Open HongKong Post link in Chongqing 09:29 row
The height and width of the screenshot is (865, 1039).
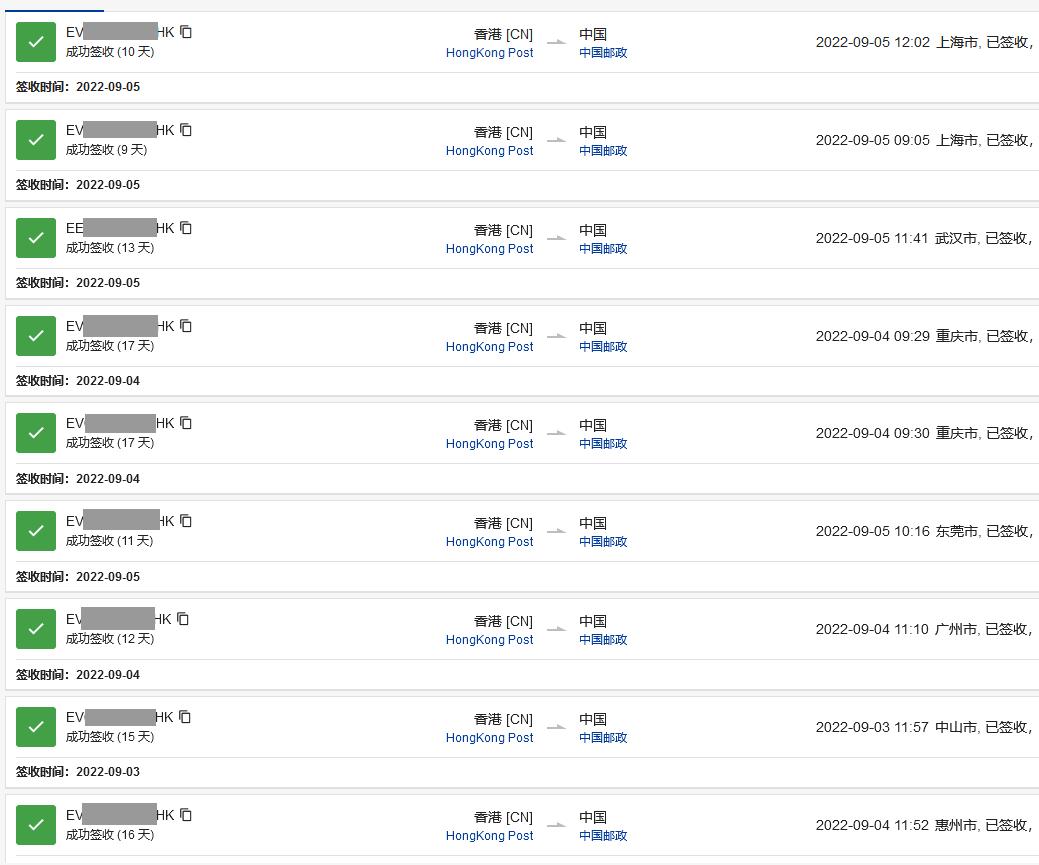pos(489,347)
